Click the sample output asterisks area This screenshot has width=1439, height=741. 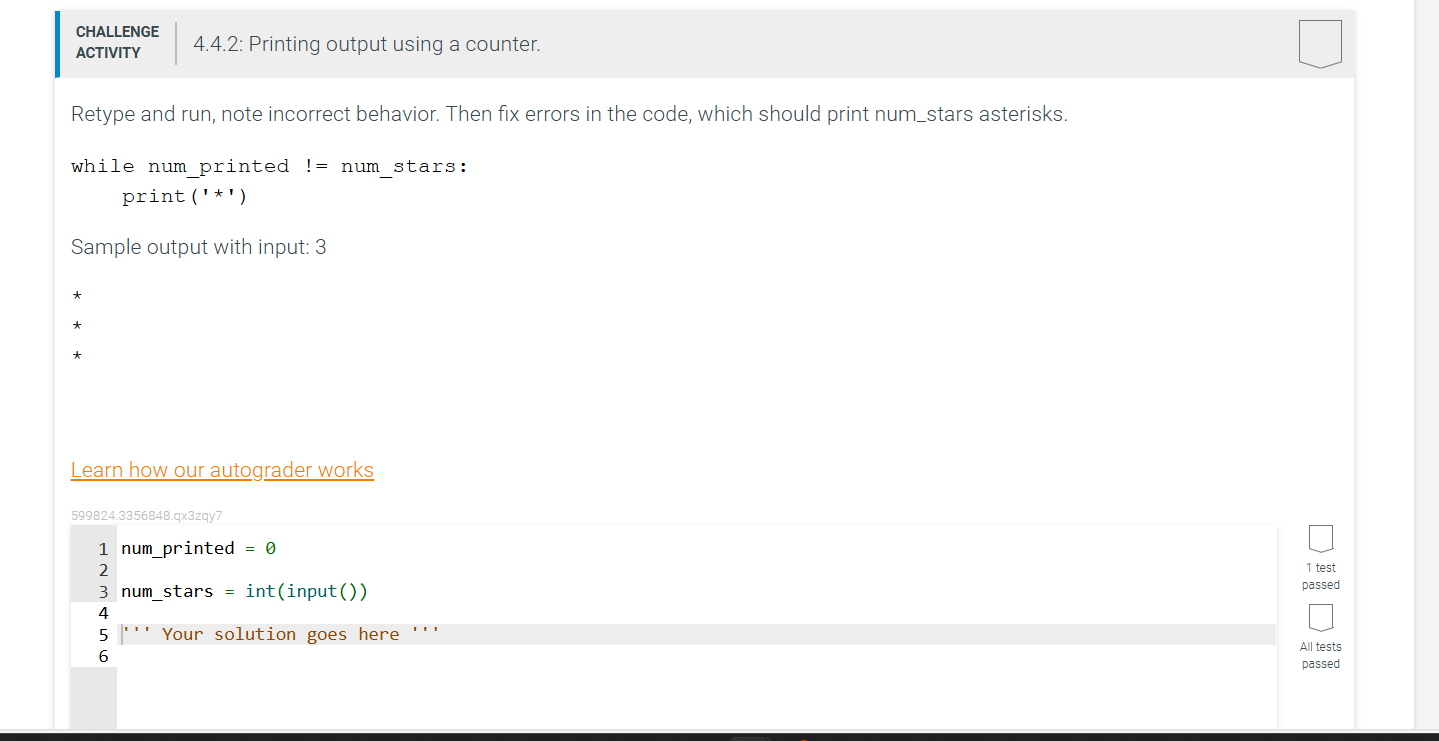77,326
